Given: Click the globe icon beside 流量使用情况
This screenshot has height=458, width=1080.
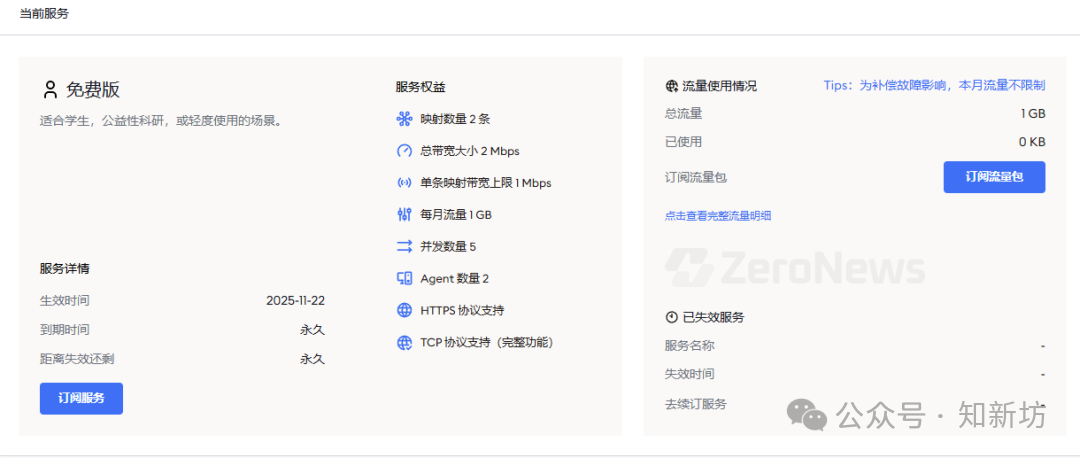Looking at the screenshot, I should coord(672,86).
